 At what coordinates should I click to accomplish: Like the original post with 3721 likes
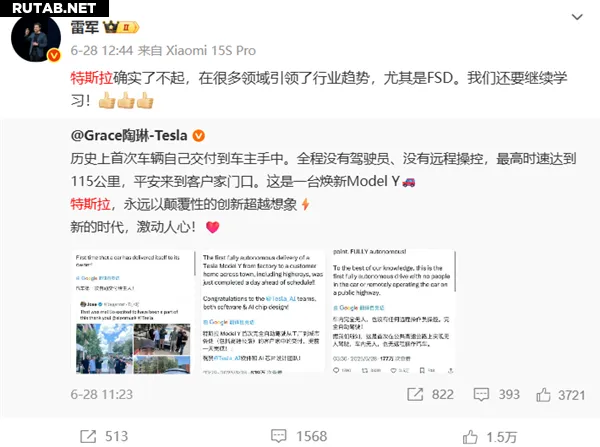point(543,394)
